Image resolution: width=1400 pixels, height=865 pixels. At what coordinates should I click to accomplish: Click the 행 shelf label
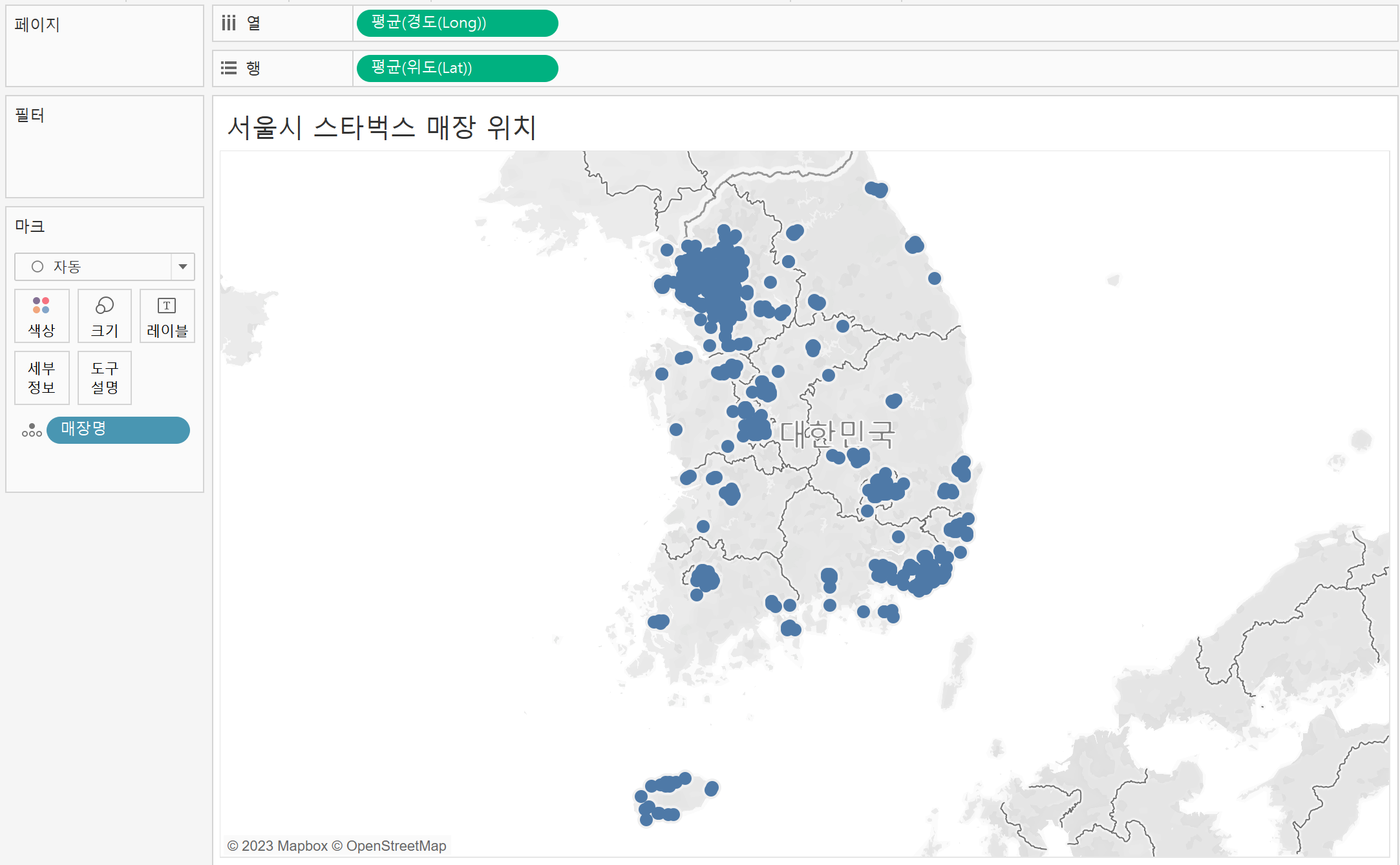[253, 68]
